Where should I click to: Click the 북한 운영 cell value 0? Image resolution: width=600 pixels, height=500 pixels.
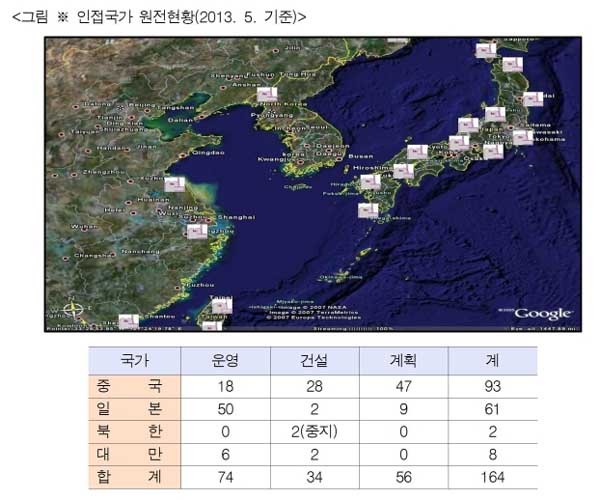point(225,432)
